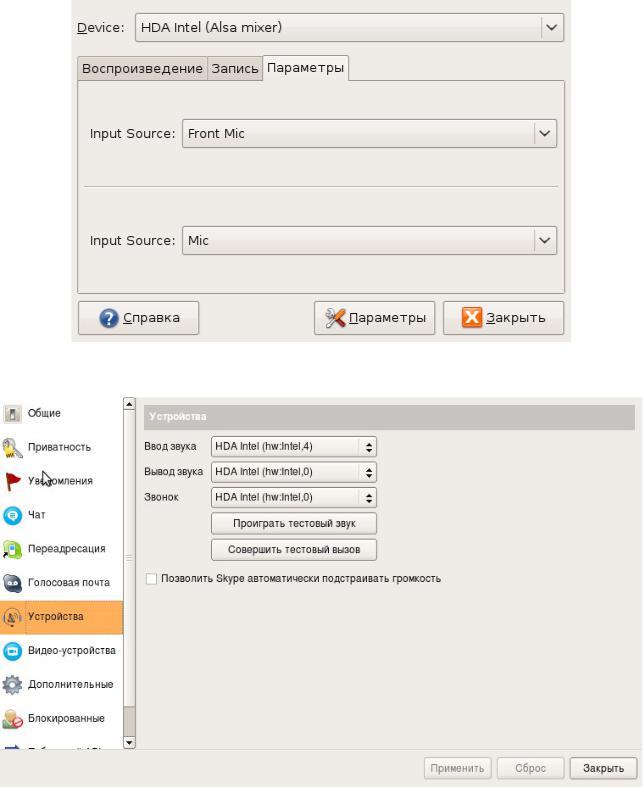
Task: Click the Сброс button
Action: coord(531,768)
